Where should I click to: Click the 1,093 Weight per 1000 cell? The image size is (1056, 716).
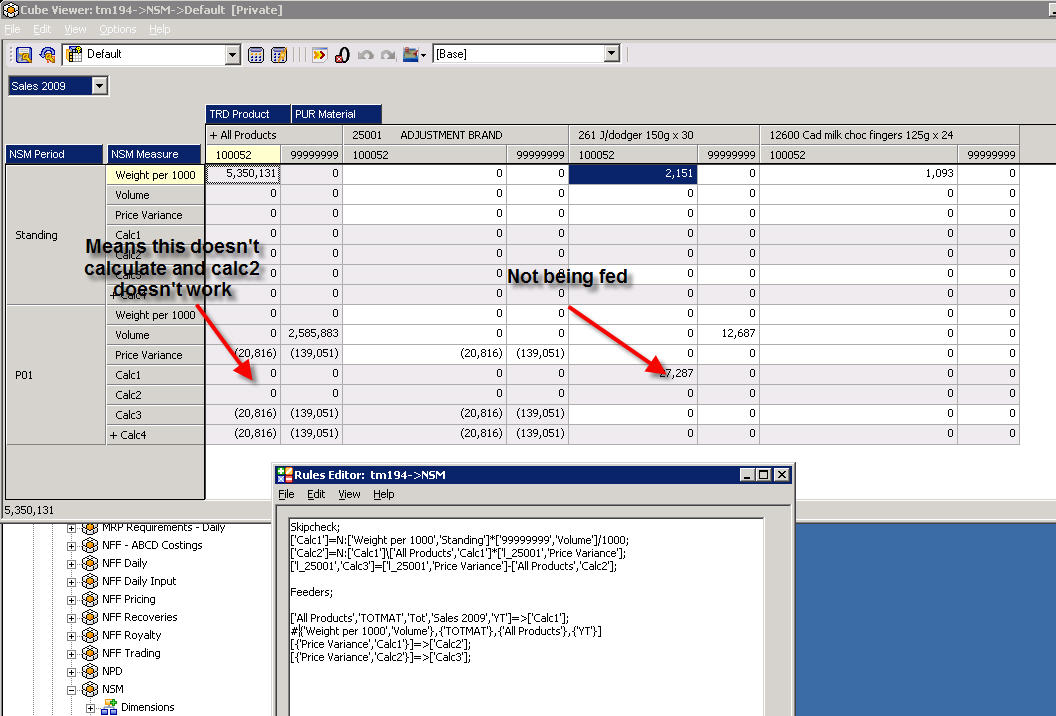[x=859, y=174]
